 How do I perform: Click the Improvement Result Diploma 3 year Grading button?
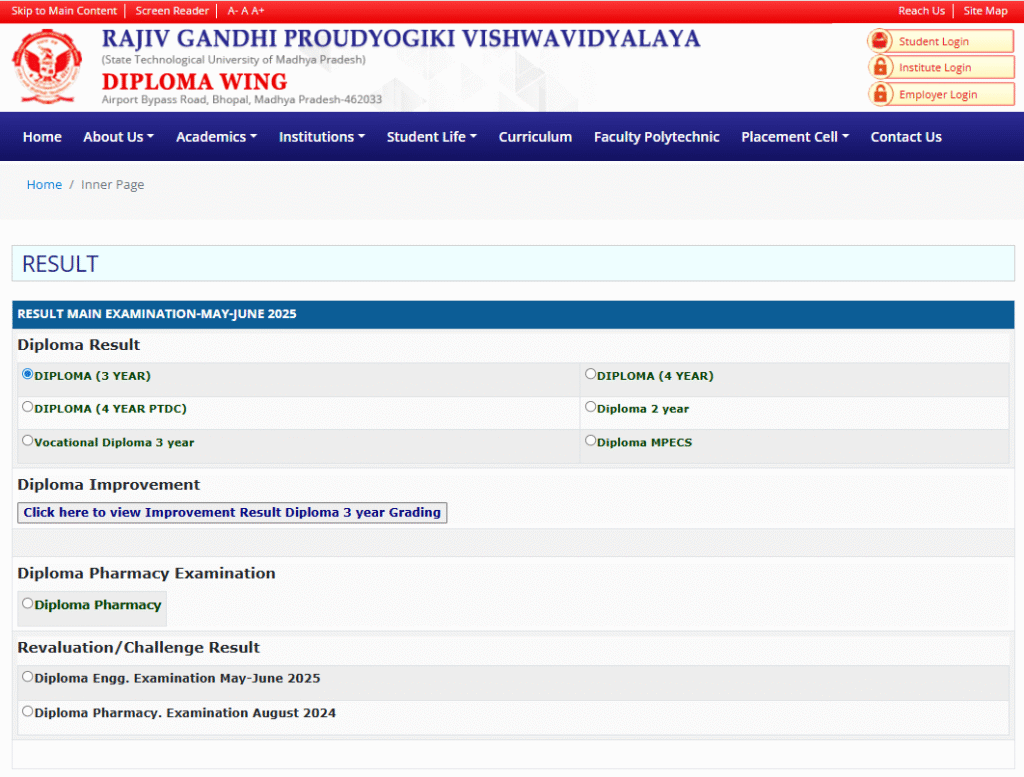[232, 513]
